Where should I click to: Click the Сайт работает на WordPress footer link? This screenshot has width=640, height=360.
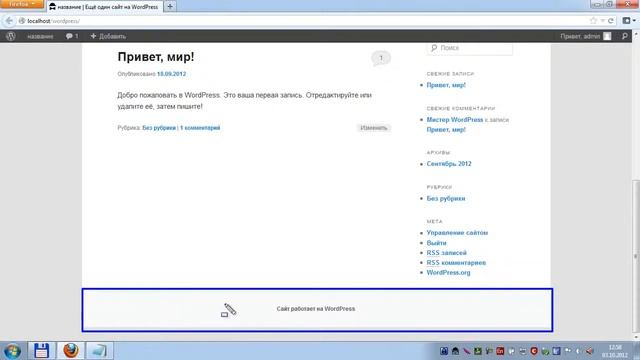(316, 309)
